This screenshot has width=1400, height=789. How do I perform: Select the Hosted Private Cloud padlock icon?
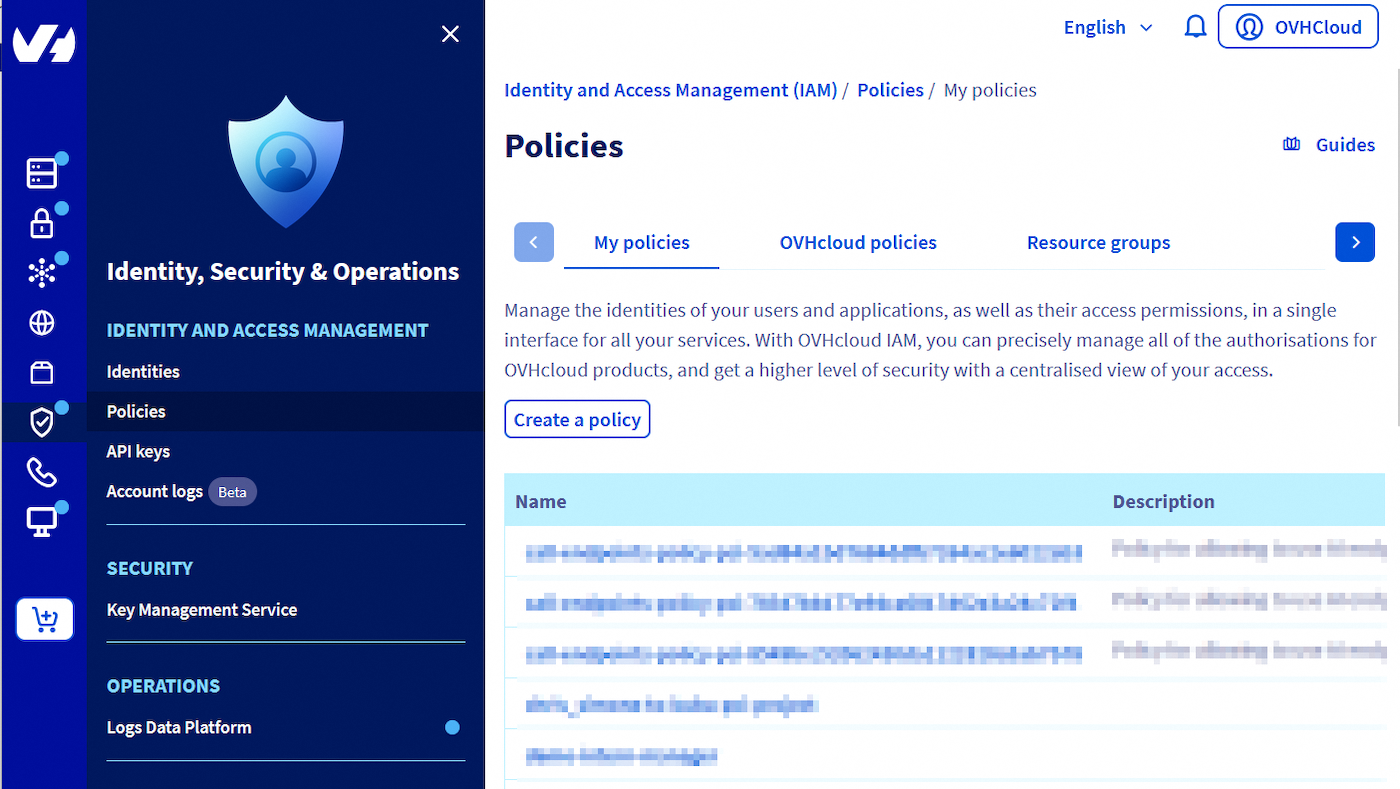tap(42, 222)
